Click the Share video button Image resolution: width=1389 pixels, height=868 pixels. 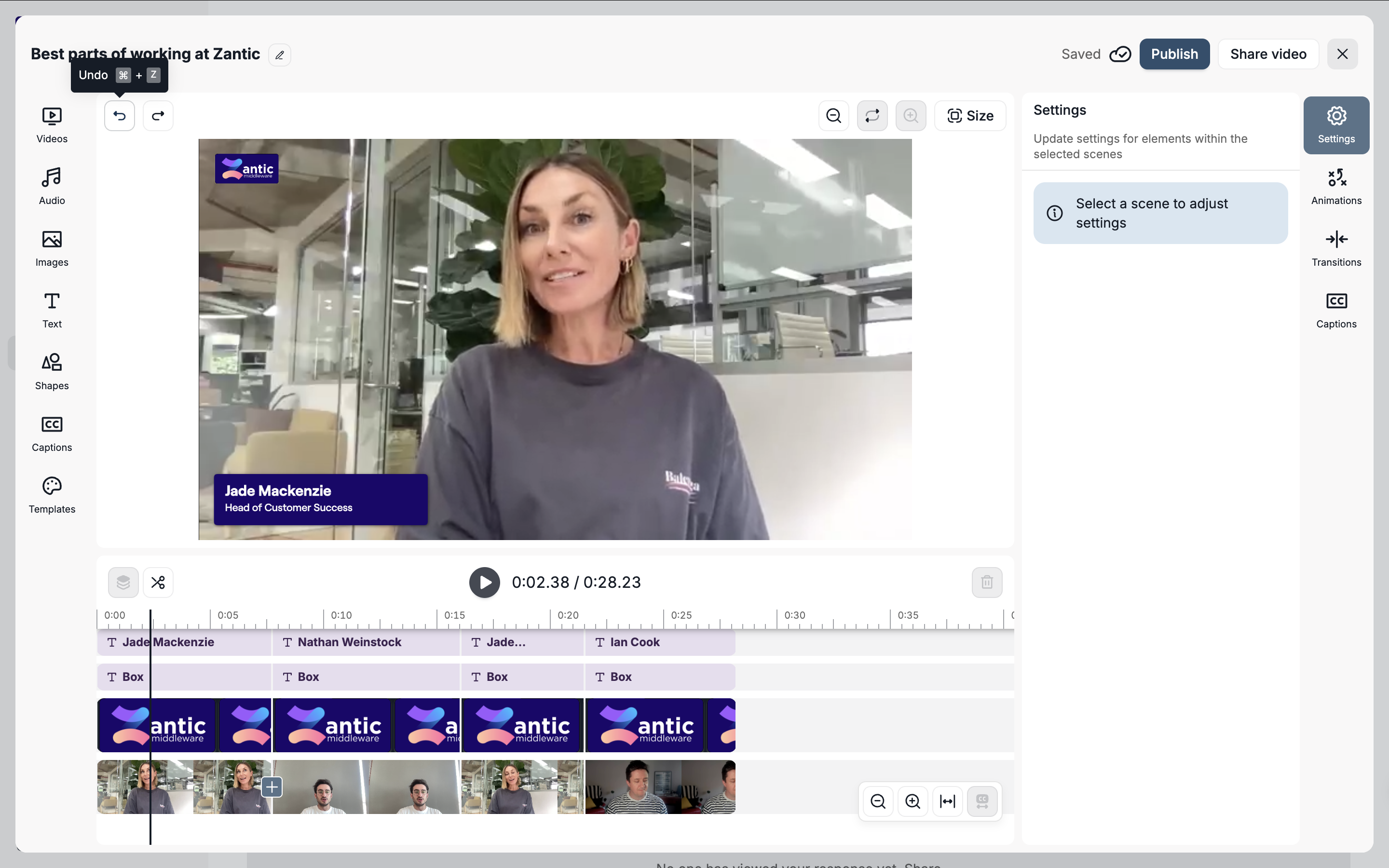pyautogui.click(x=1268, y=54)
